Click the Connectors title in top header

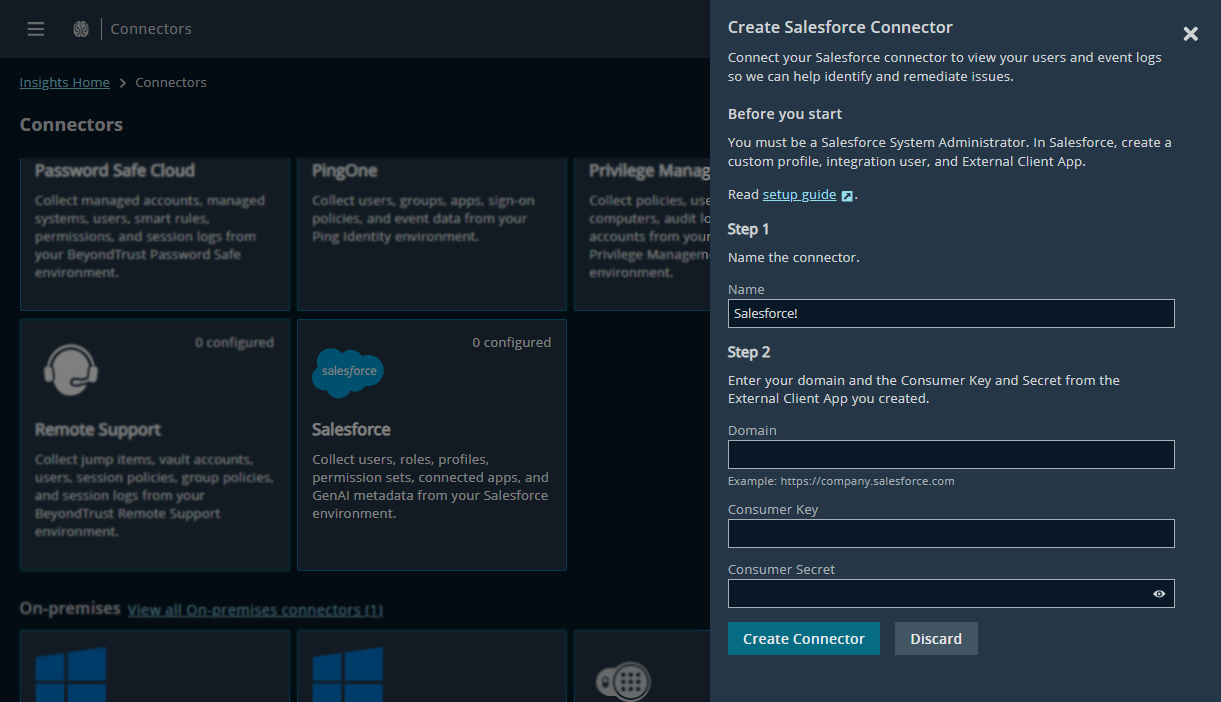pos(151,29)
